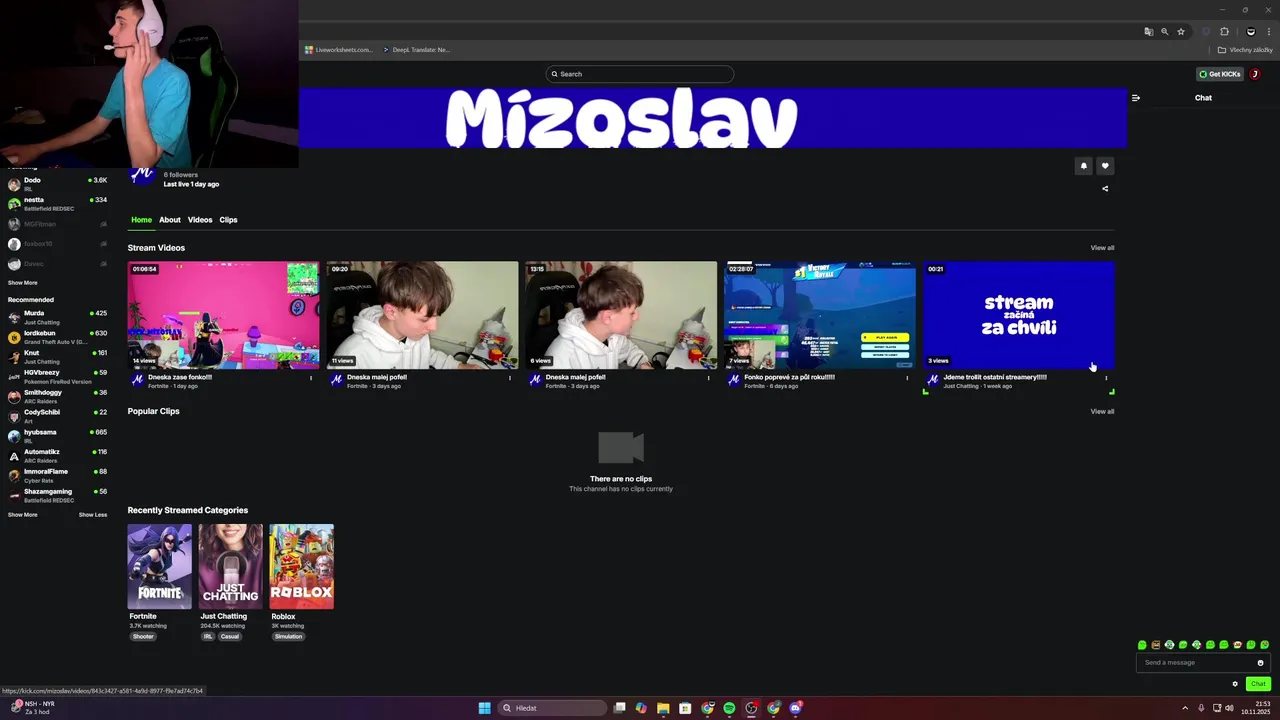Show hidden tray icons chevron
The image size is (1280, 720).
[x=1185, y=708]
